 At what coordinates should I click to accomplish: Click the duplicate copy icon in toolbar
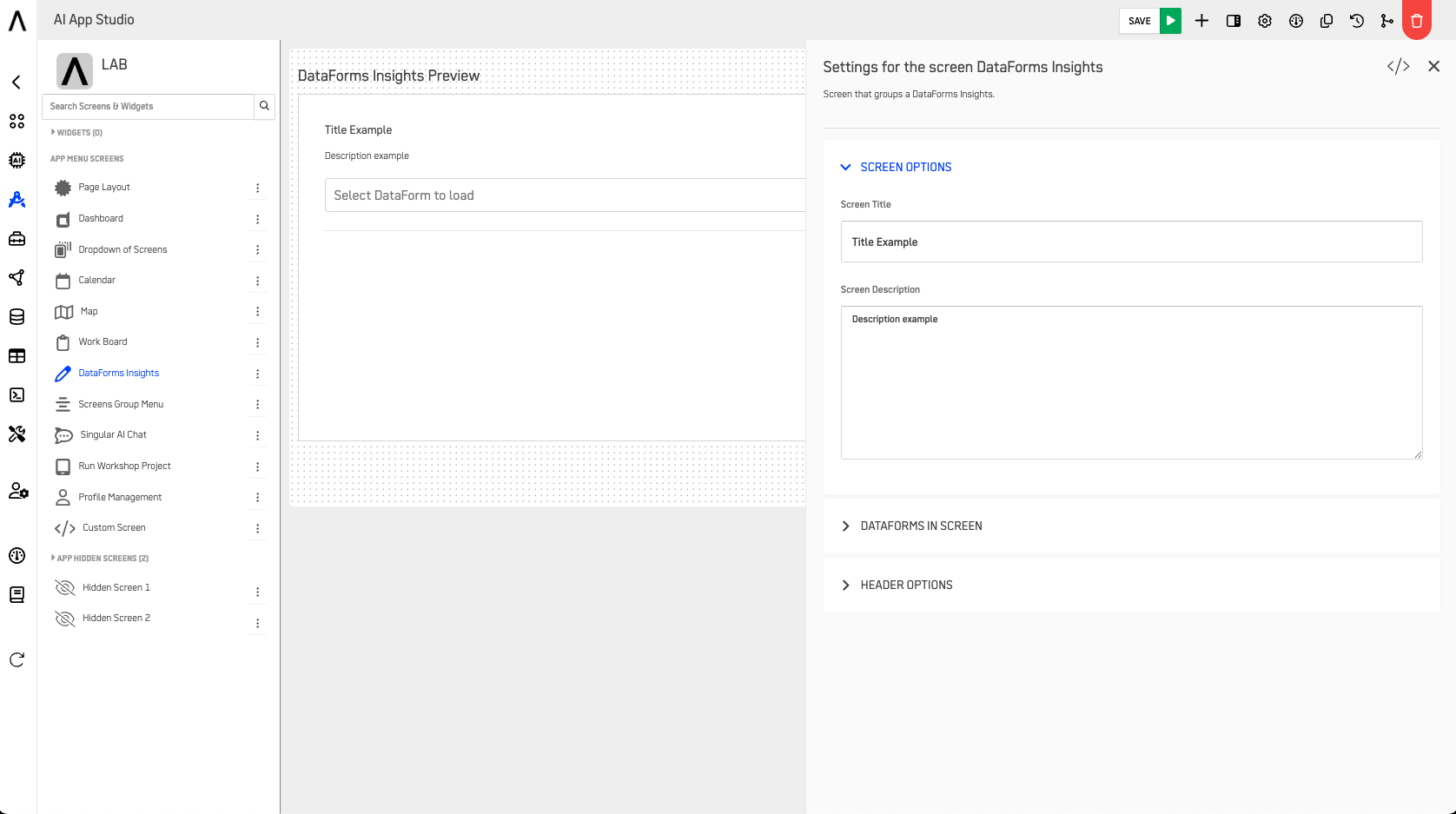point(1327,21)
